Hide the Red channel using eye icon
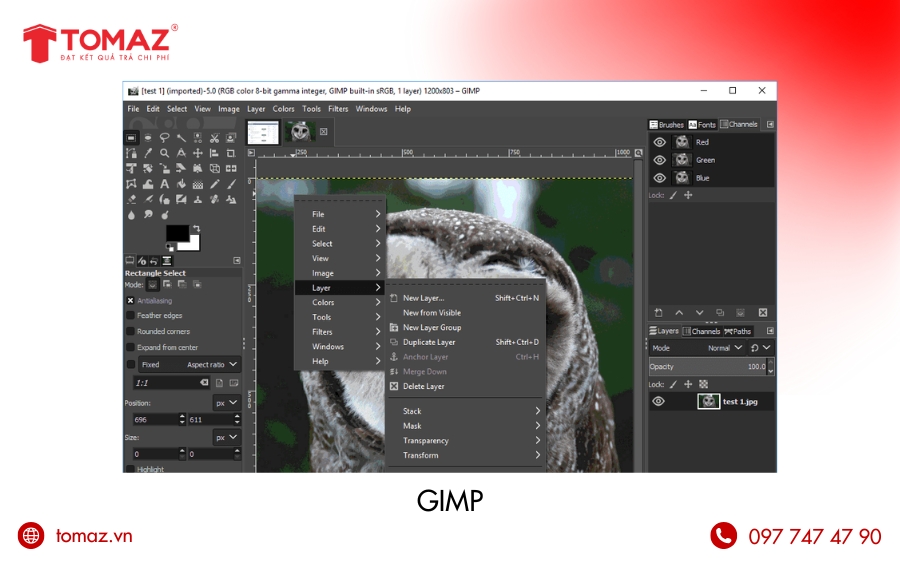900x563 pixels. (x=659, y=142)
